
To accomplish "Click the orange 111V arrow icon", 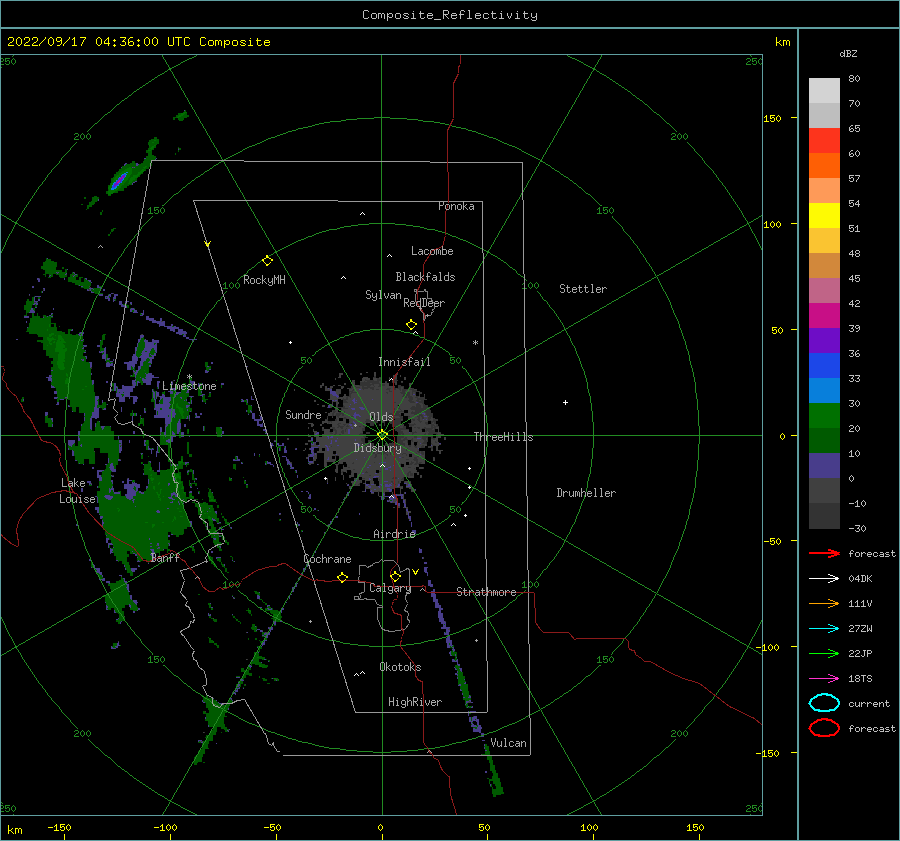I will (824, 603).
